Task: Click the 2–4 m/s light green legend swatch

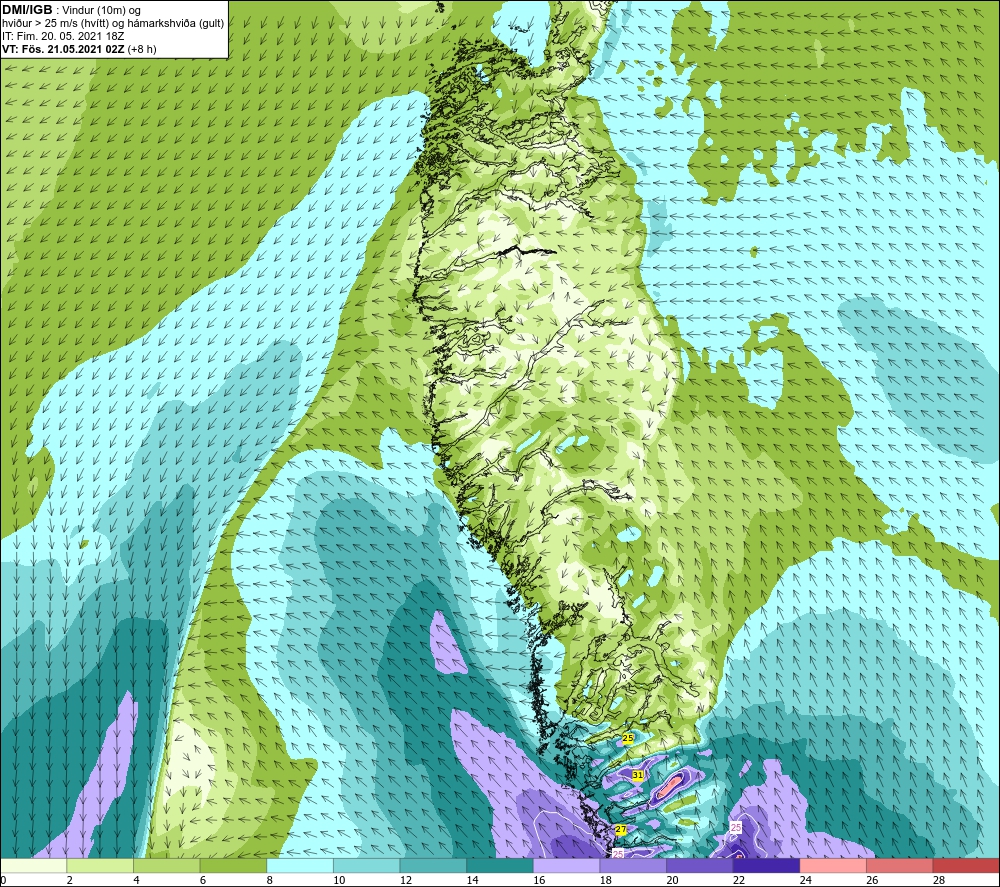Action: coord(99,865)
